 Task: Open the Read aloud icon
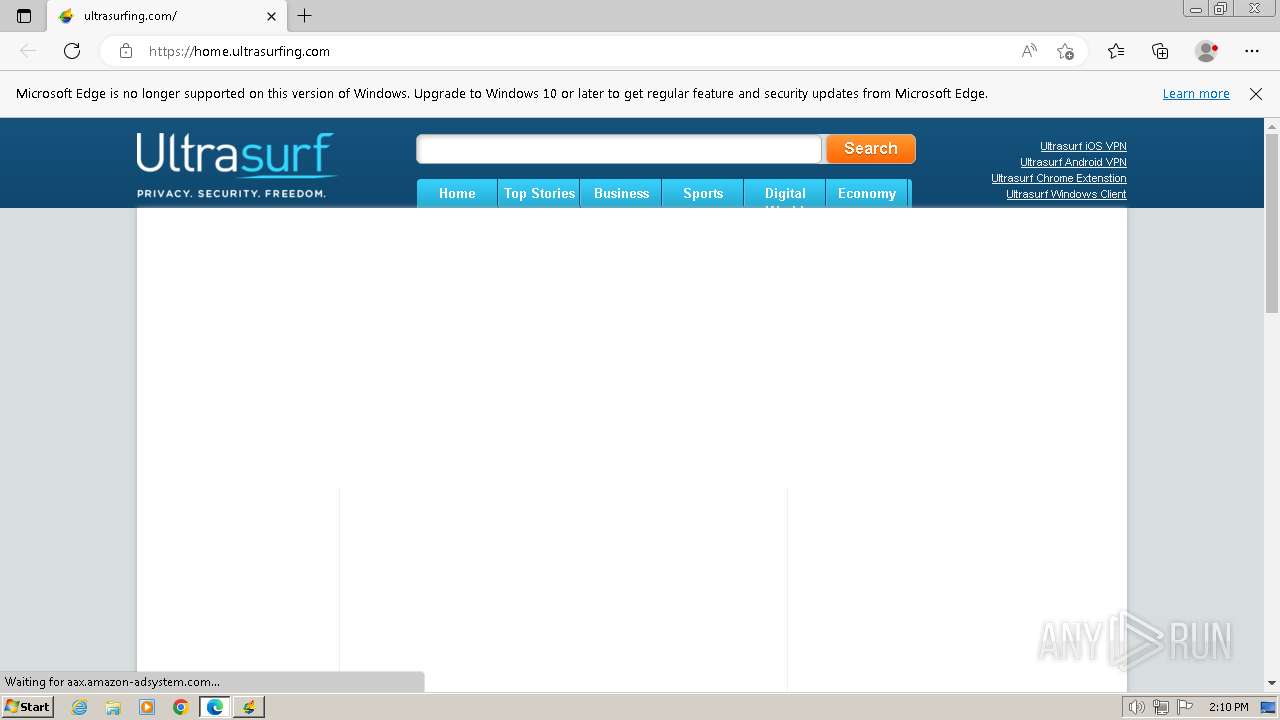1029,51
